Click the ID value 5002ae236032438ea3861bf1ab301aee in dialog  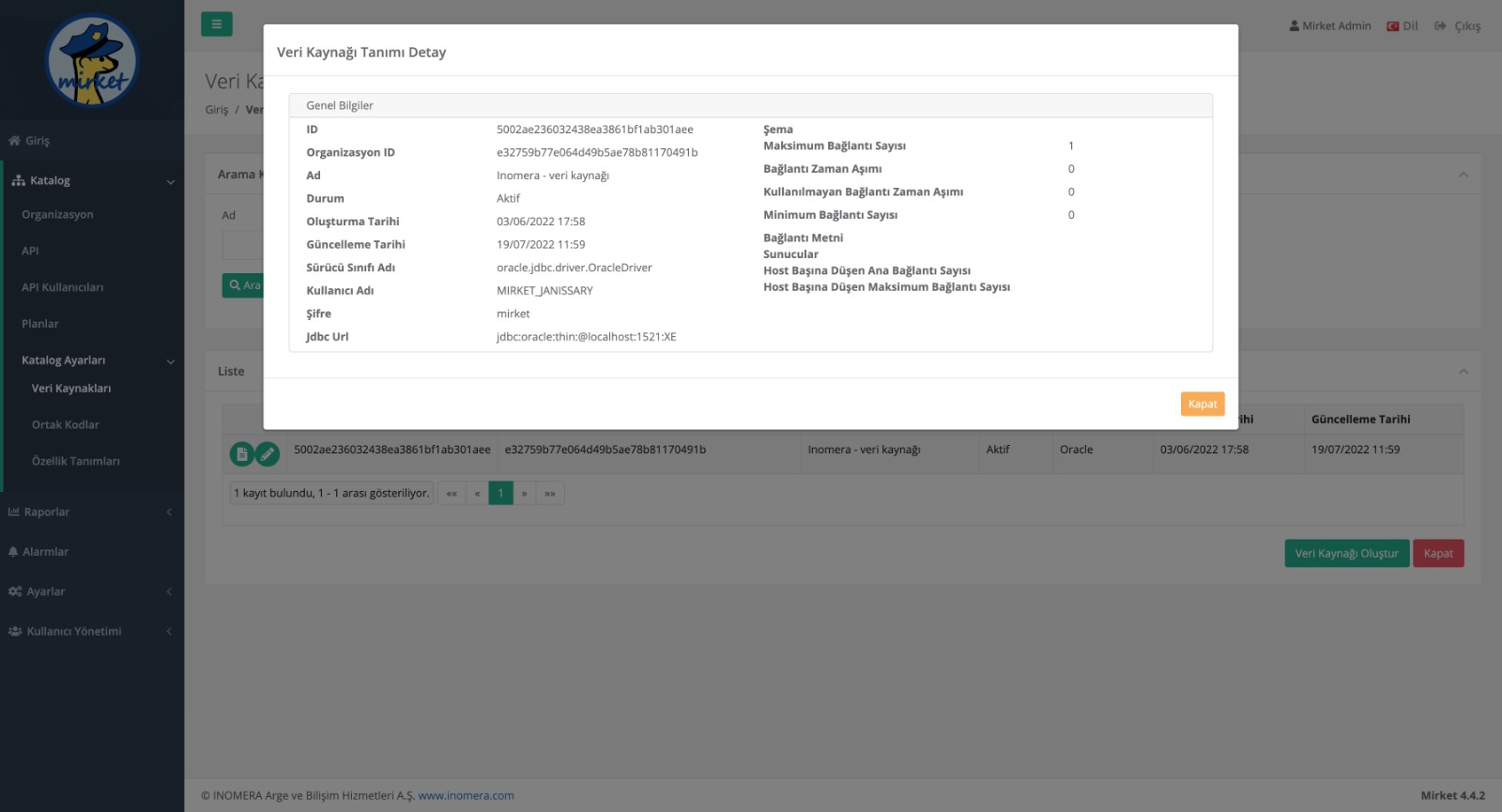pyautogui.click(x=595, y=130)
